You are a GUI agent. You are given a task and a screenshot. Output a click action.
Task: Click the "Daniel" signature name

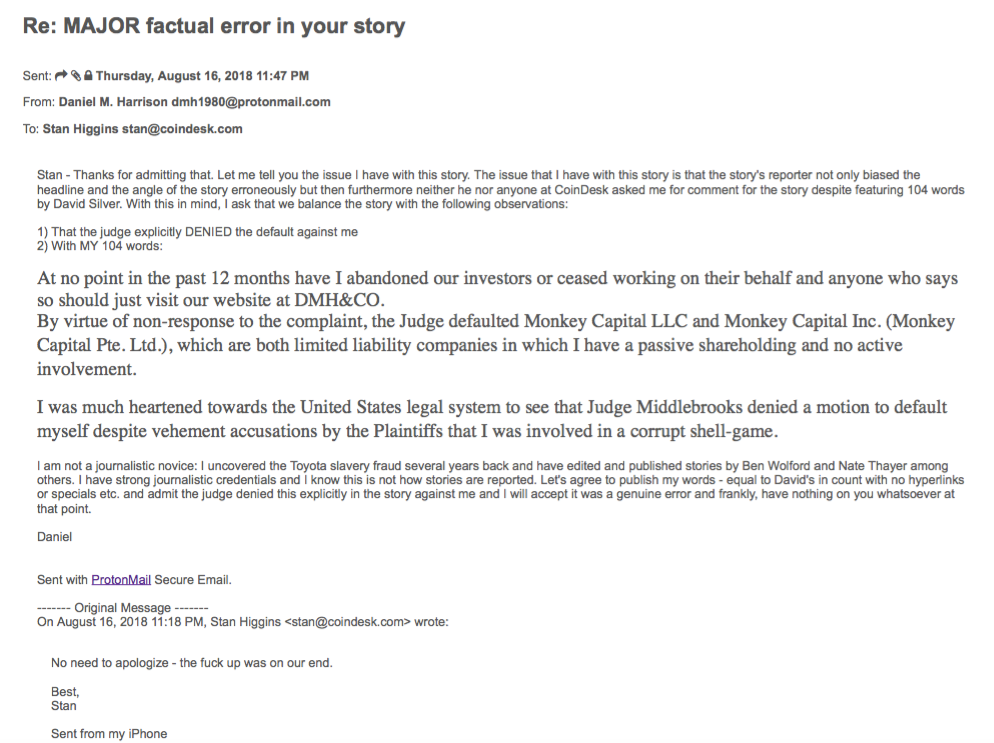point(54,537)
